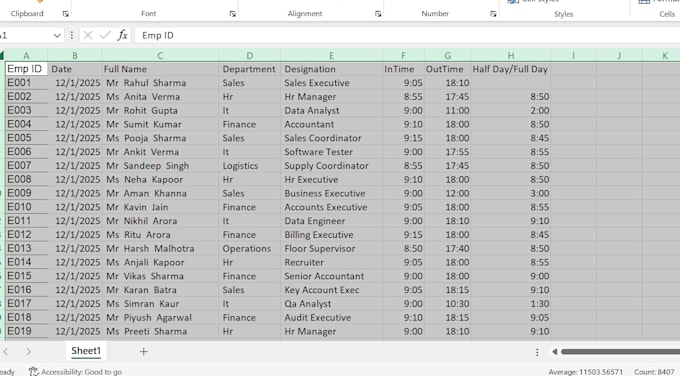The image size is (680, 376).
Task: Select column A header
Action: coord(26,56)
